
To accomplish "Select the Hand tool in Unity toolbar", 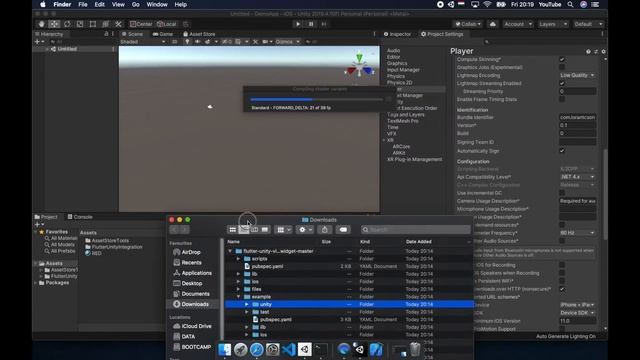I will (x=41, y=24).
